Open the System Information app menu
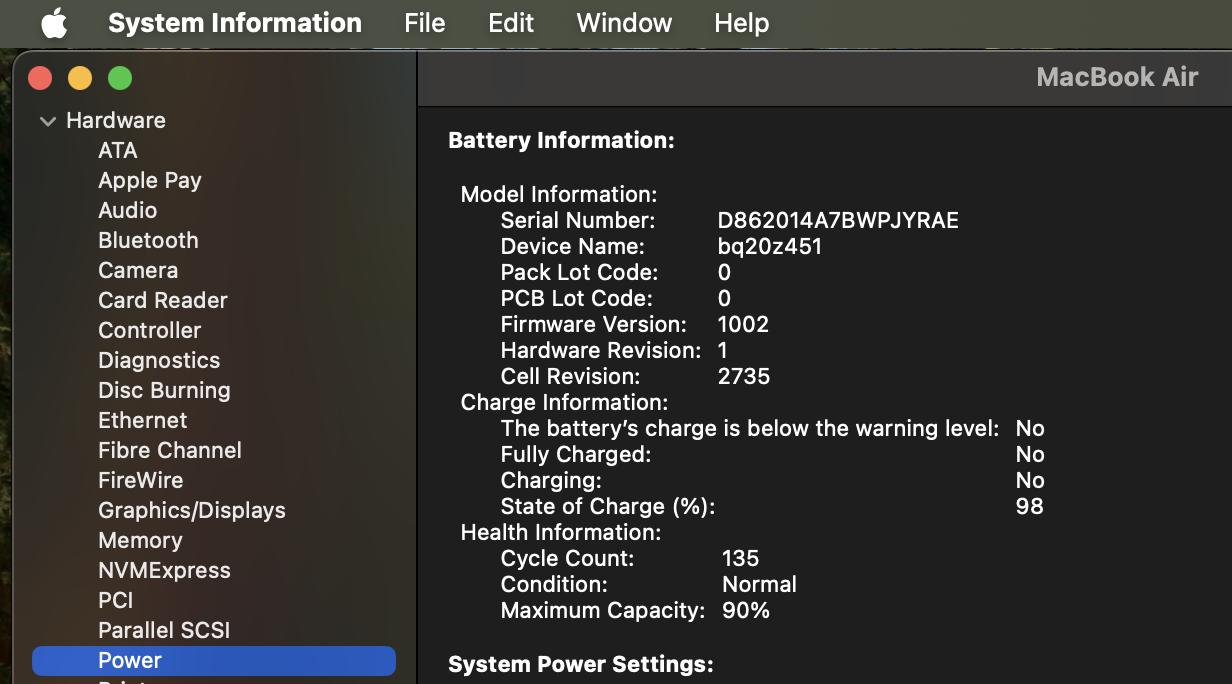 235,23
